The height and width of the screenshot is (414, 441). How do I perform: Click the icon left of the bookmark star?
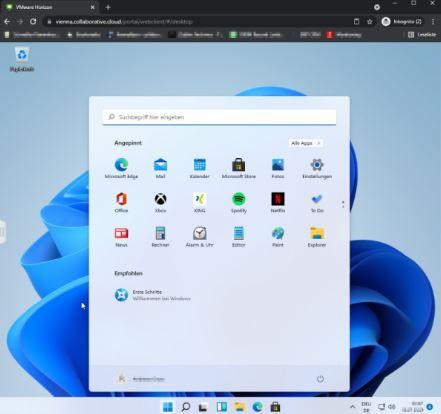356,22
